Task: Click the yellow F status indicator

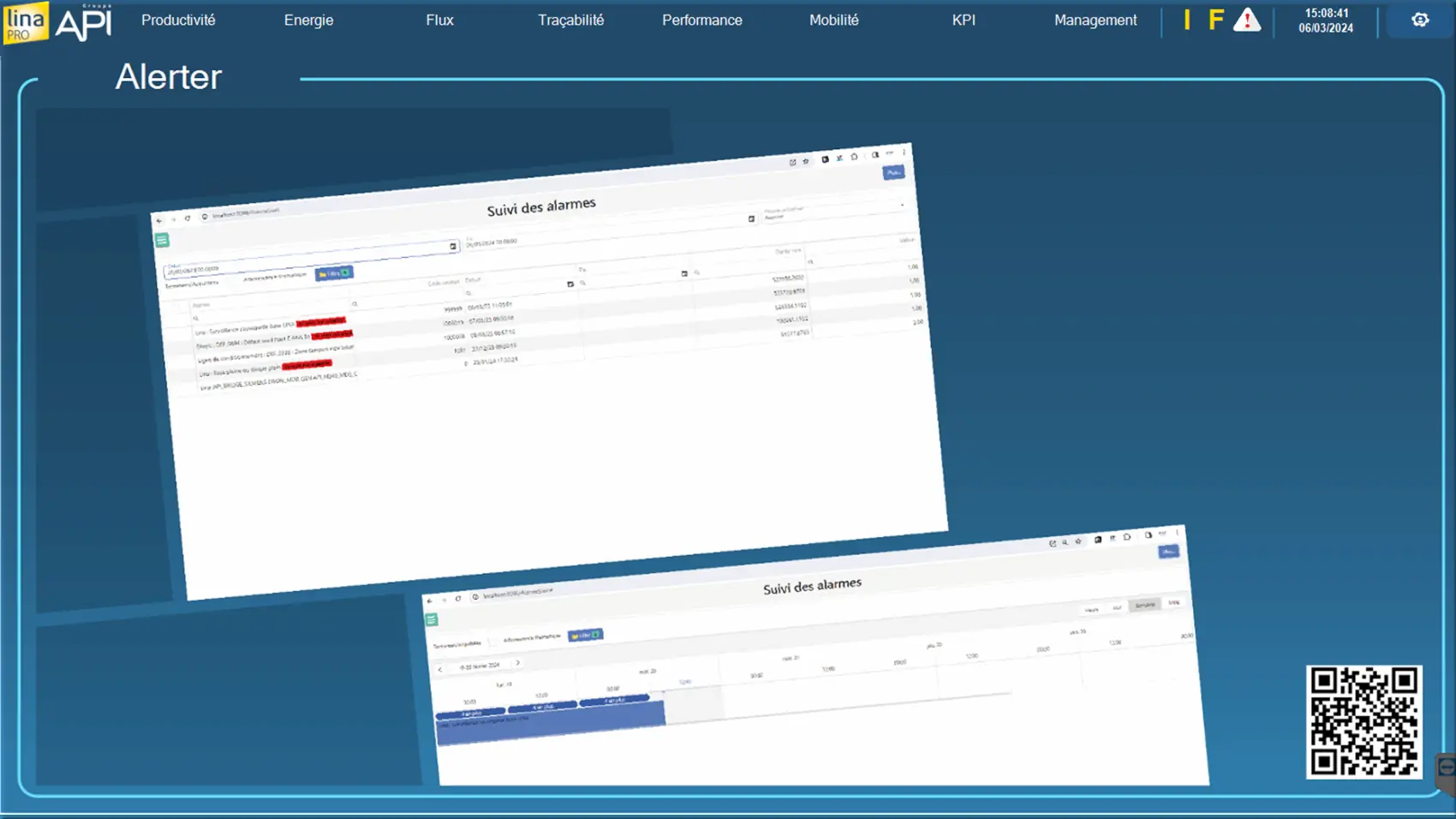Action: pos(1215,21)
